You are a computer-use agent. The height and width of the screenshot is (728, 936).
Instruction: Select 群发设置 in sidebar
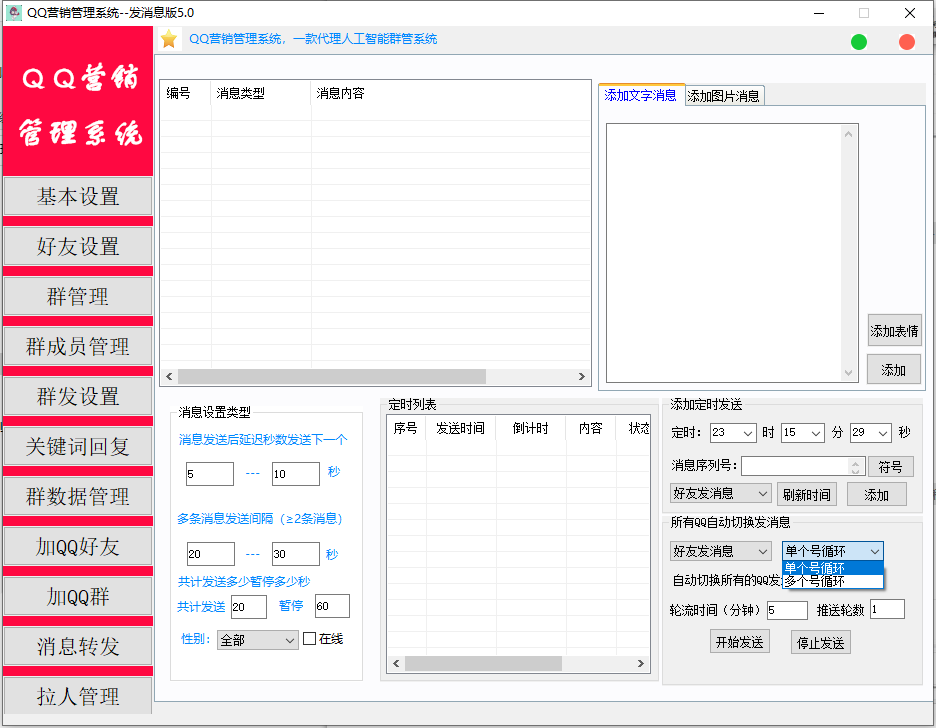pos(78,396)
